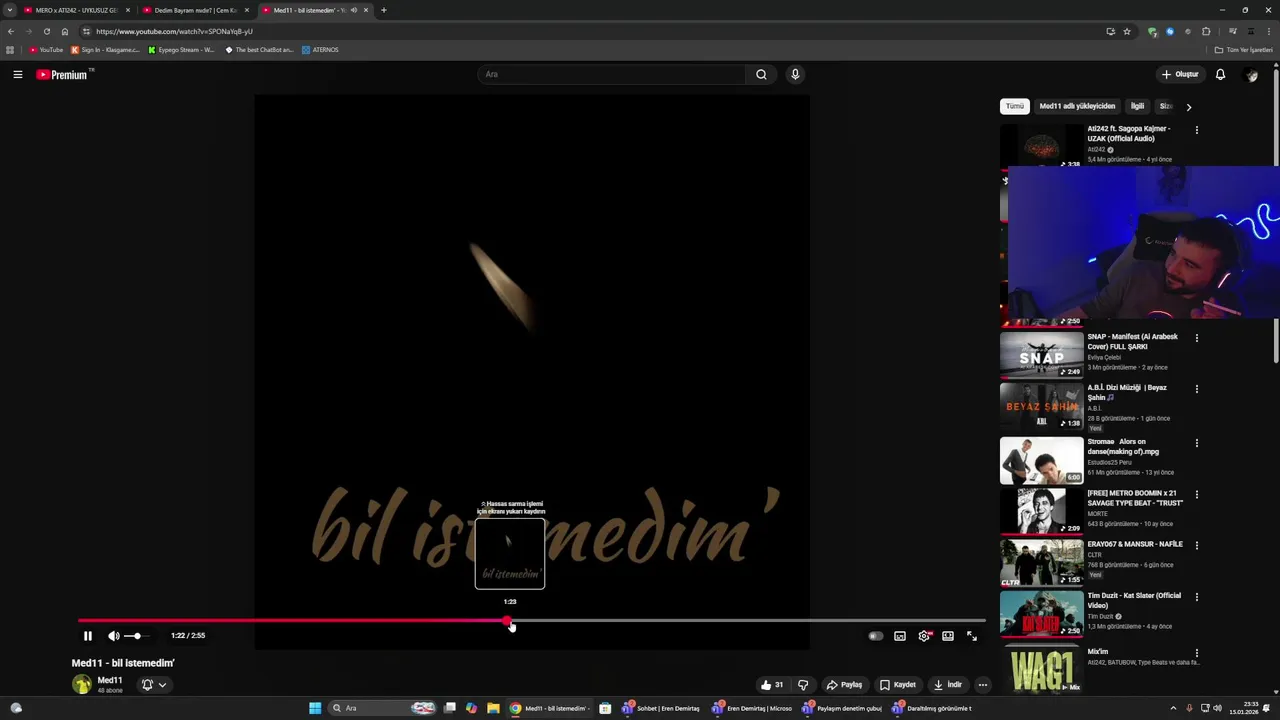Pause the video
This screenshot has height=720, width=1280.
(x=88, y=636)
